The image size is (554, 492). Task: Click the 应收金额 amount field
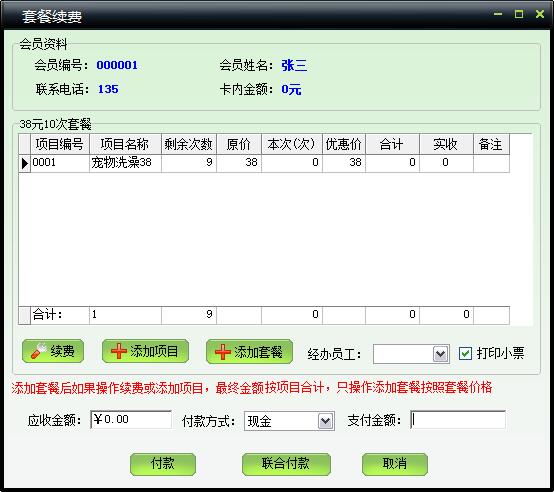point(131,420)
